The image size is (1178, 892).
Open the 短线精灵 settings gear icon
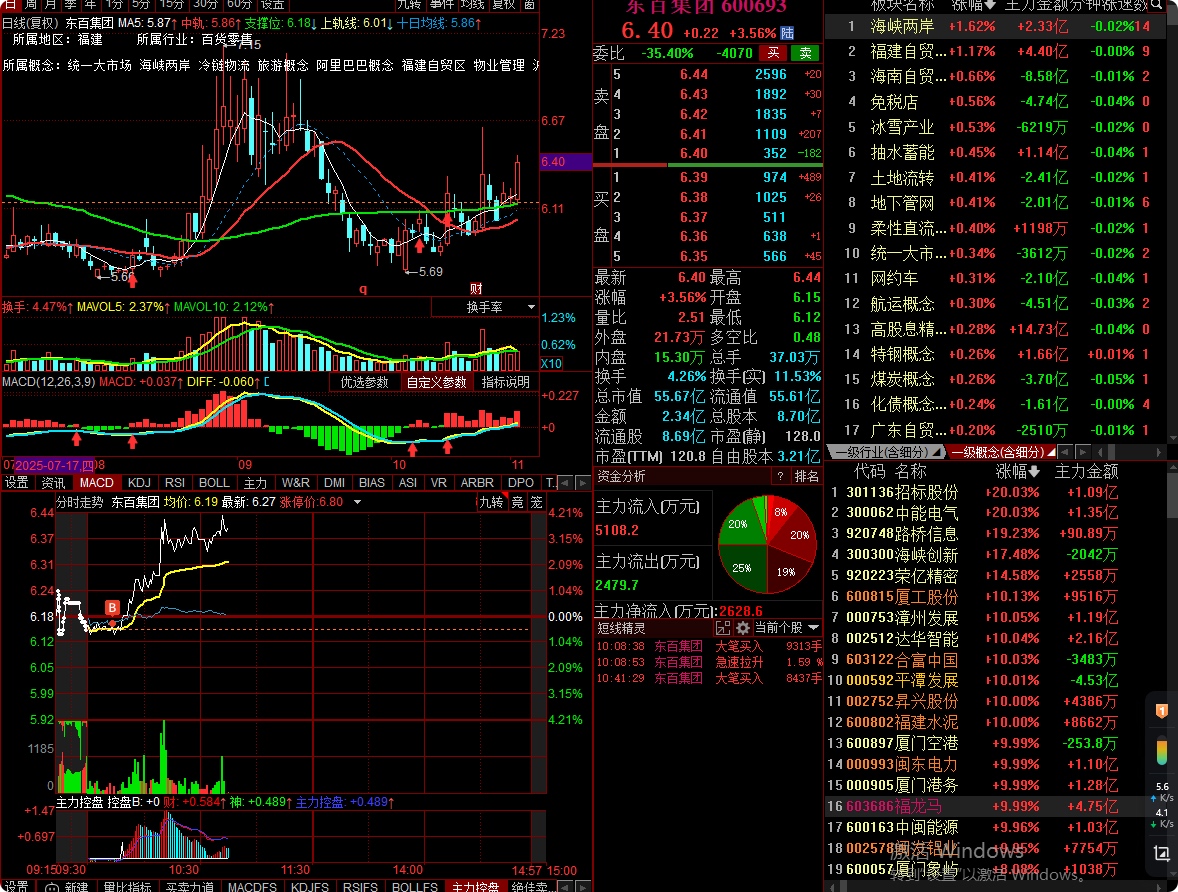point(743,627)
